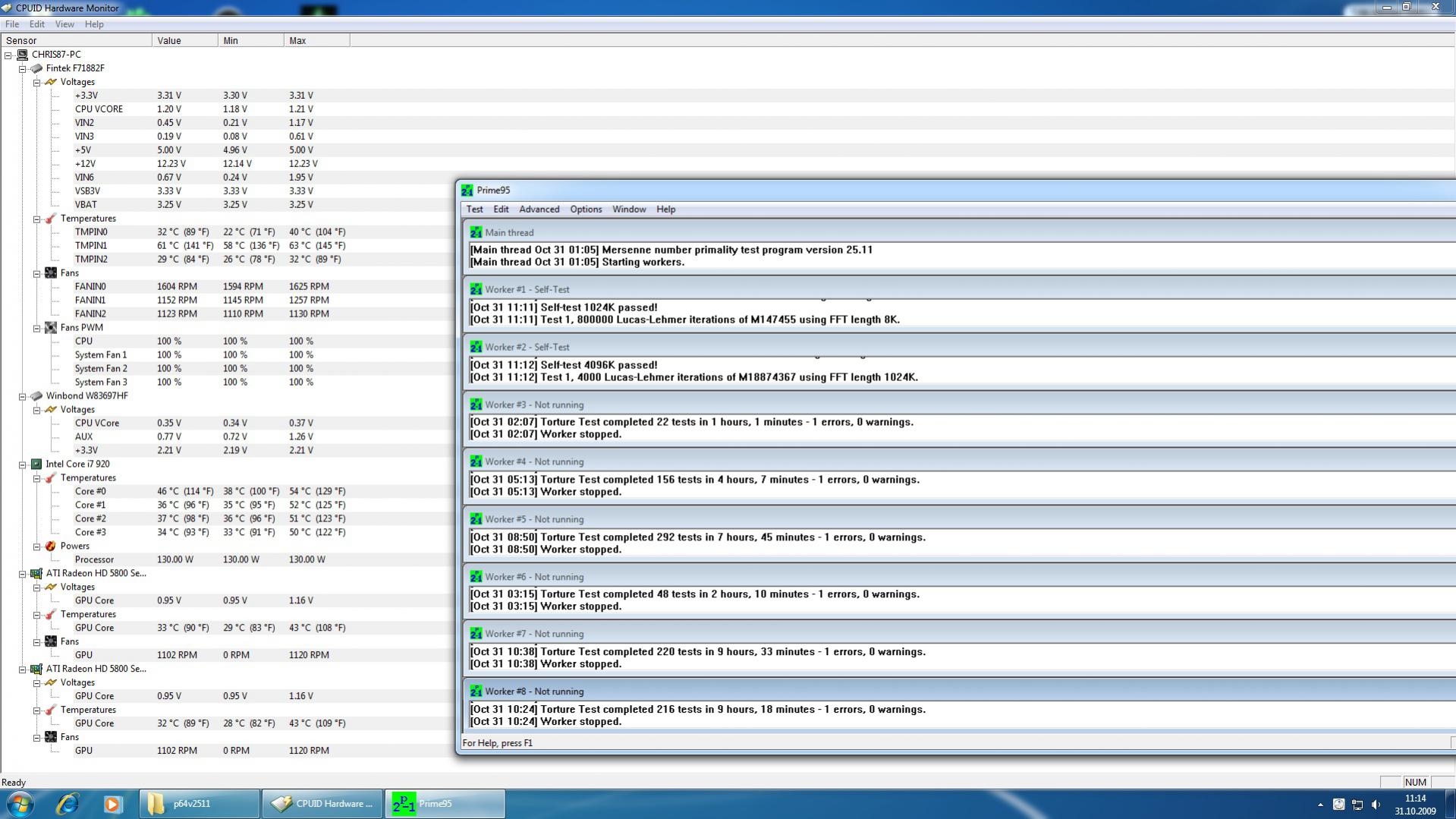Open the Prime95 Test menu
This screenshot has height=819, width=1456.
474,209
